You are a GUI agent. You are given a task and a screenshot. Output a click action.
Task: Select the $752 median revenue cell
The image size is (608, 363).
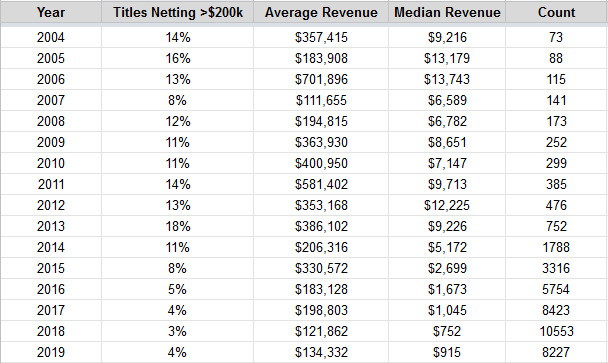point(447,331)
